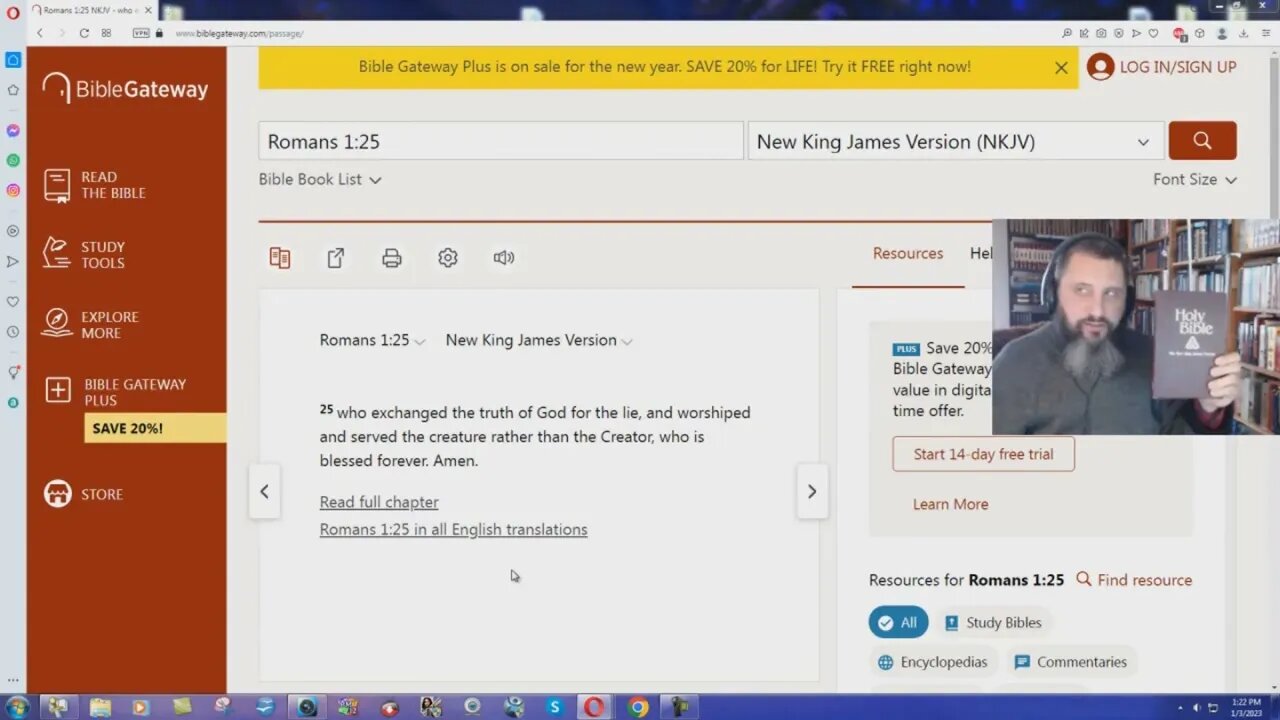Open the parallel Bible view icon
1280x720 pixels.
280,258
